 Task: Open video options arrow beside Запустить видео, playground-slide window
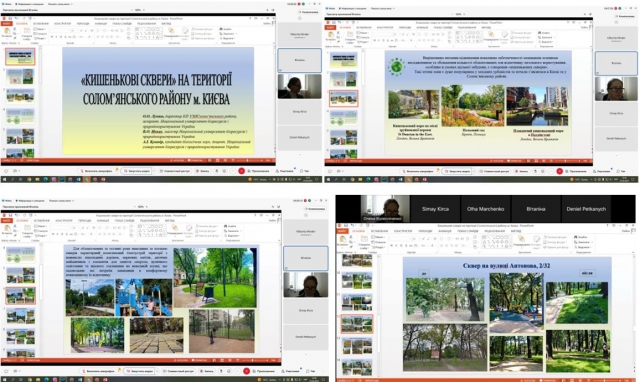[156, 371]
